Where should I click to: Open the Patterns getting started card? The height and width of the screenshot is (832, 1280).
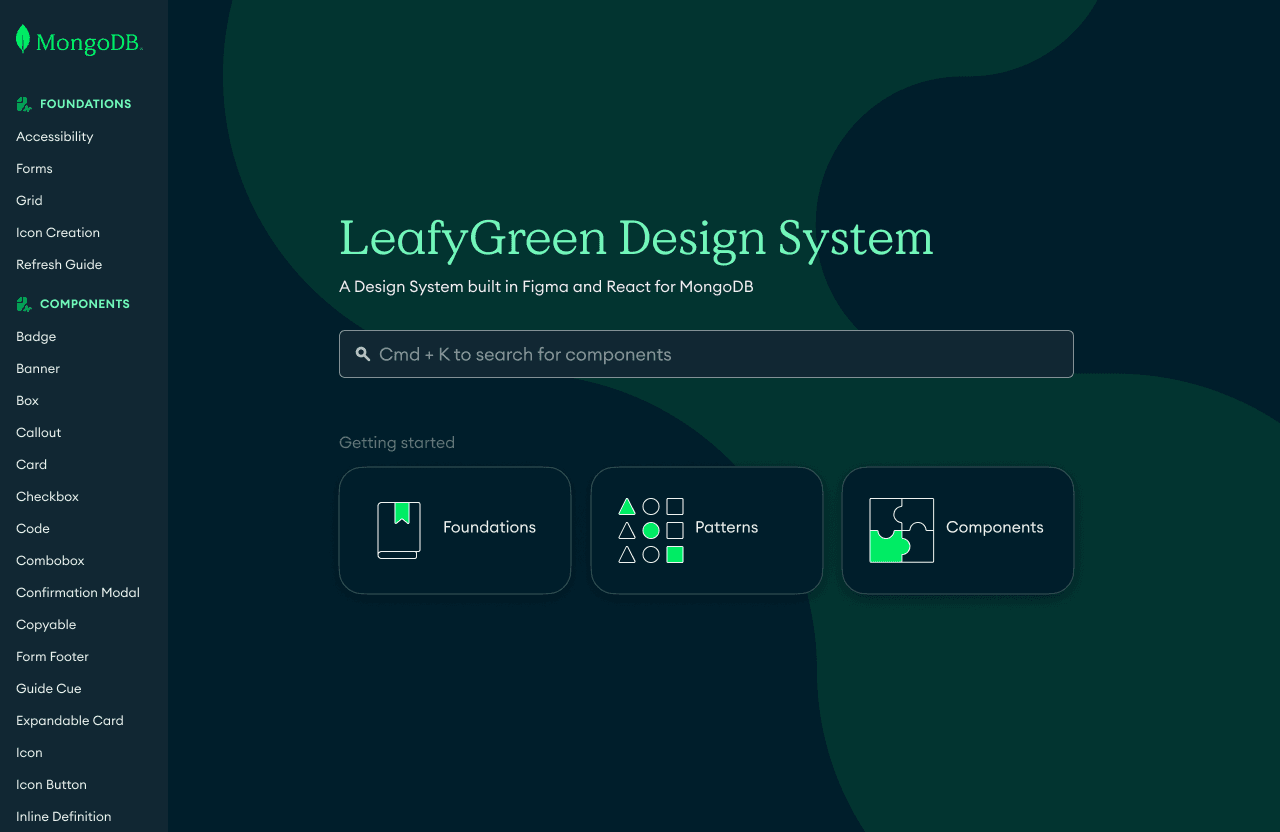(x=707, y=530)
